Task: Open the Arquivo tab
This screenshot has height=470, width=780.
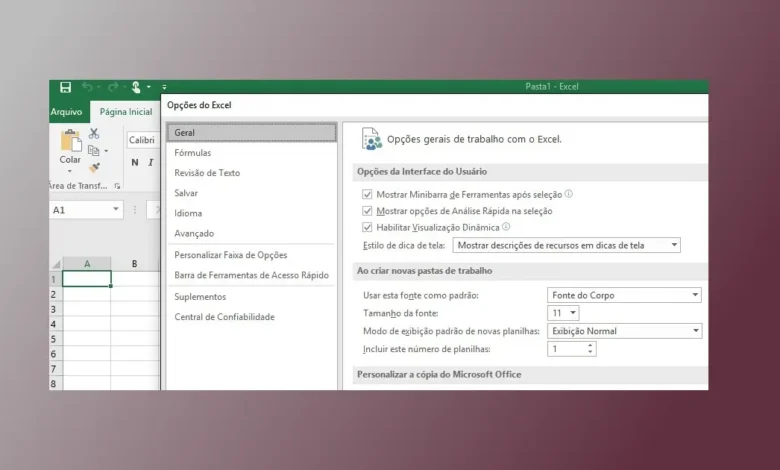Action: [67, 111]
